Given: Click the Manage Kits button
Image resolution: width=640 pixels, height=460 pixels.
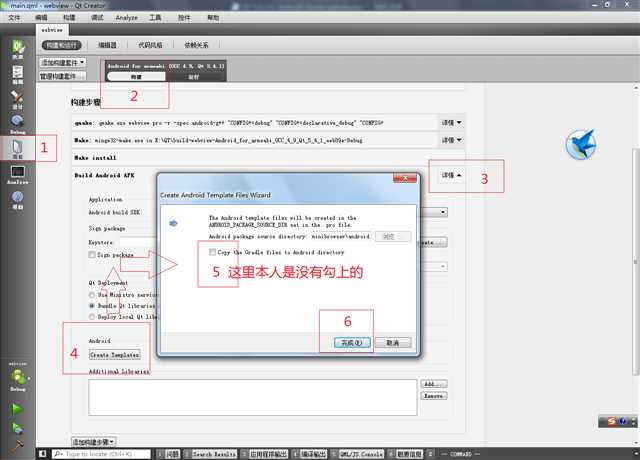Looking at the screenshot, I should point(62,76).
